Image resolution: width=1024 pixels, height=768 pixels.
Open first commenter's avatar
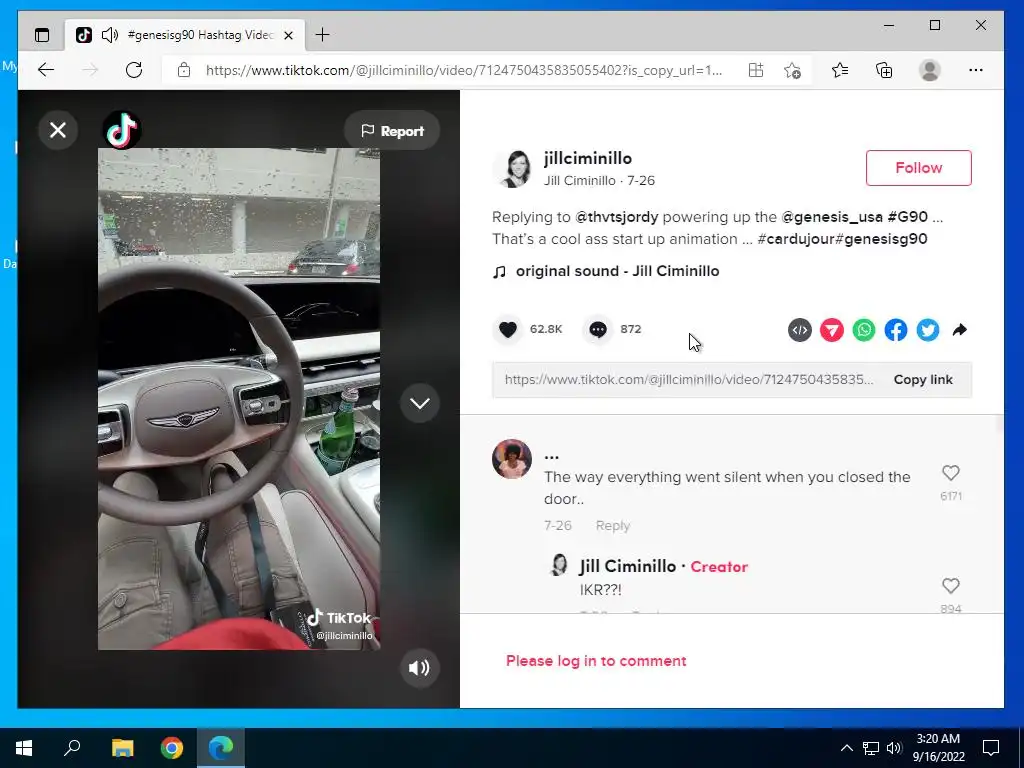[x=511, y=459]
